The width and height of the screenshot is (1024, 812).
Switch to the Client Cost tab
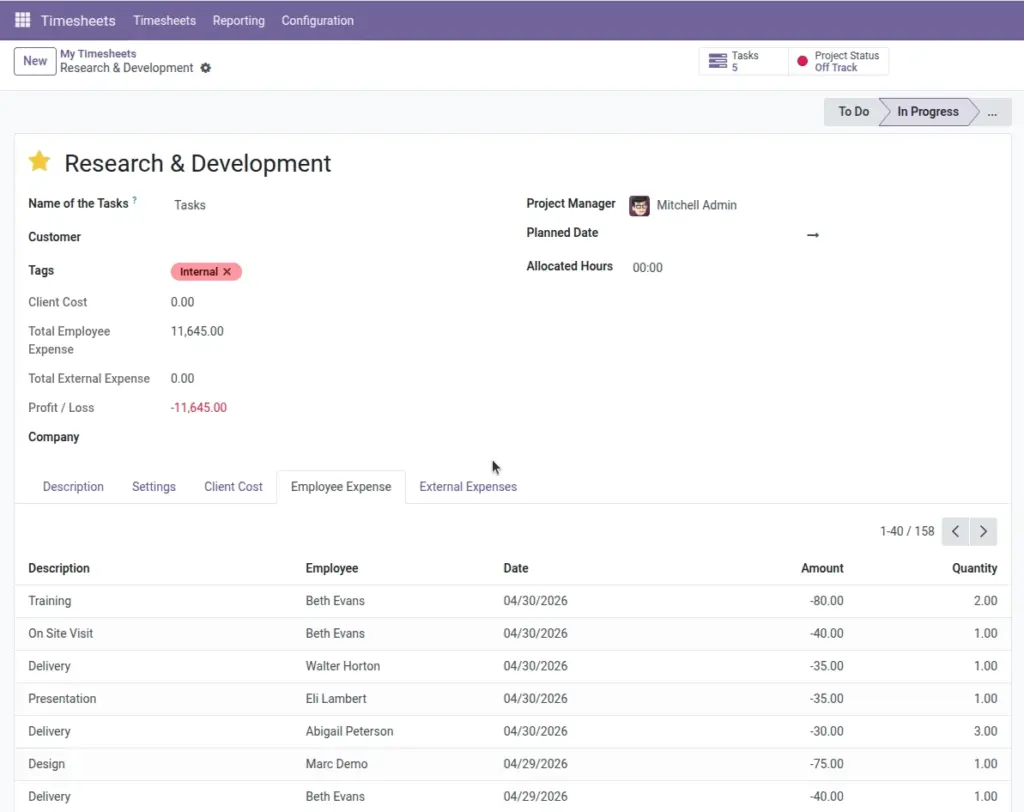click(x=233, y=487)
